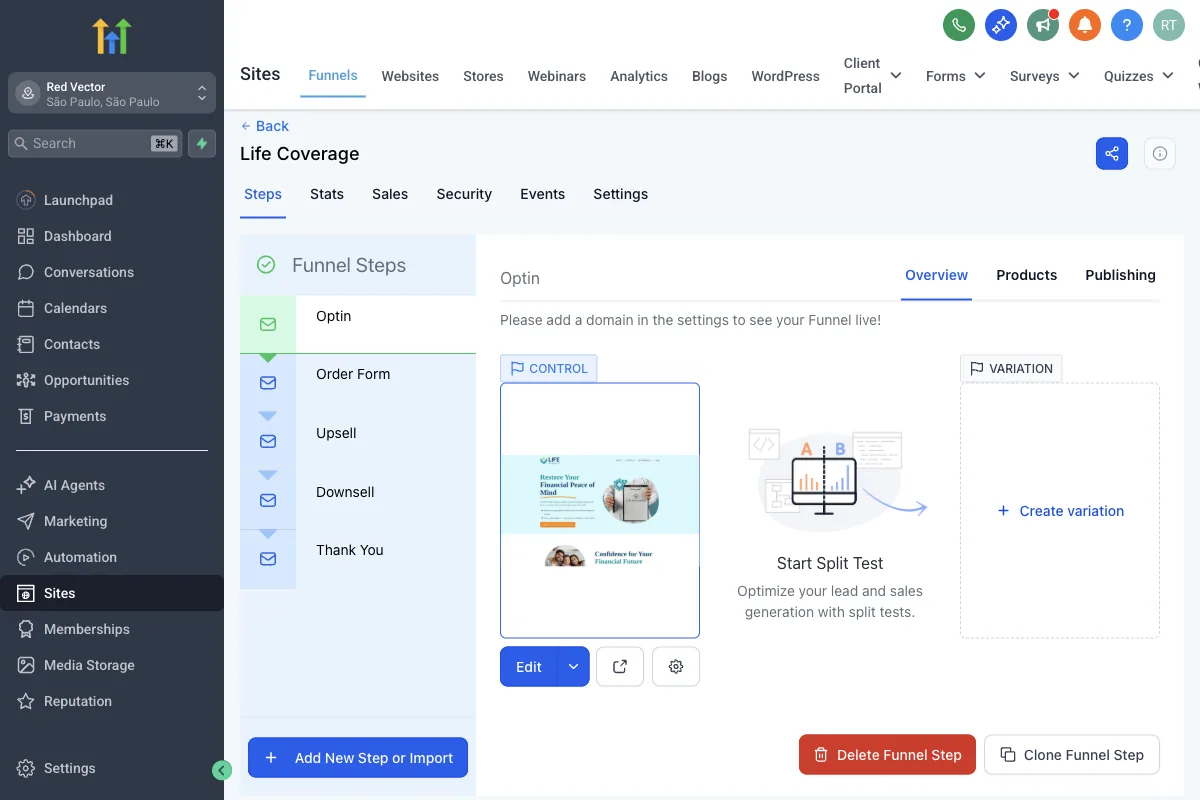Switch to the Products tab
Viewport: 1200px width, 800px height.
click(1026, 275)
